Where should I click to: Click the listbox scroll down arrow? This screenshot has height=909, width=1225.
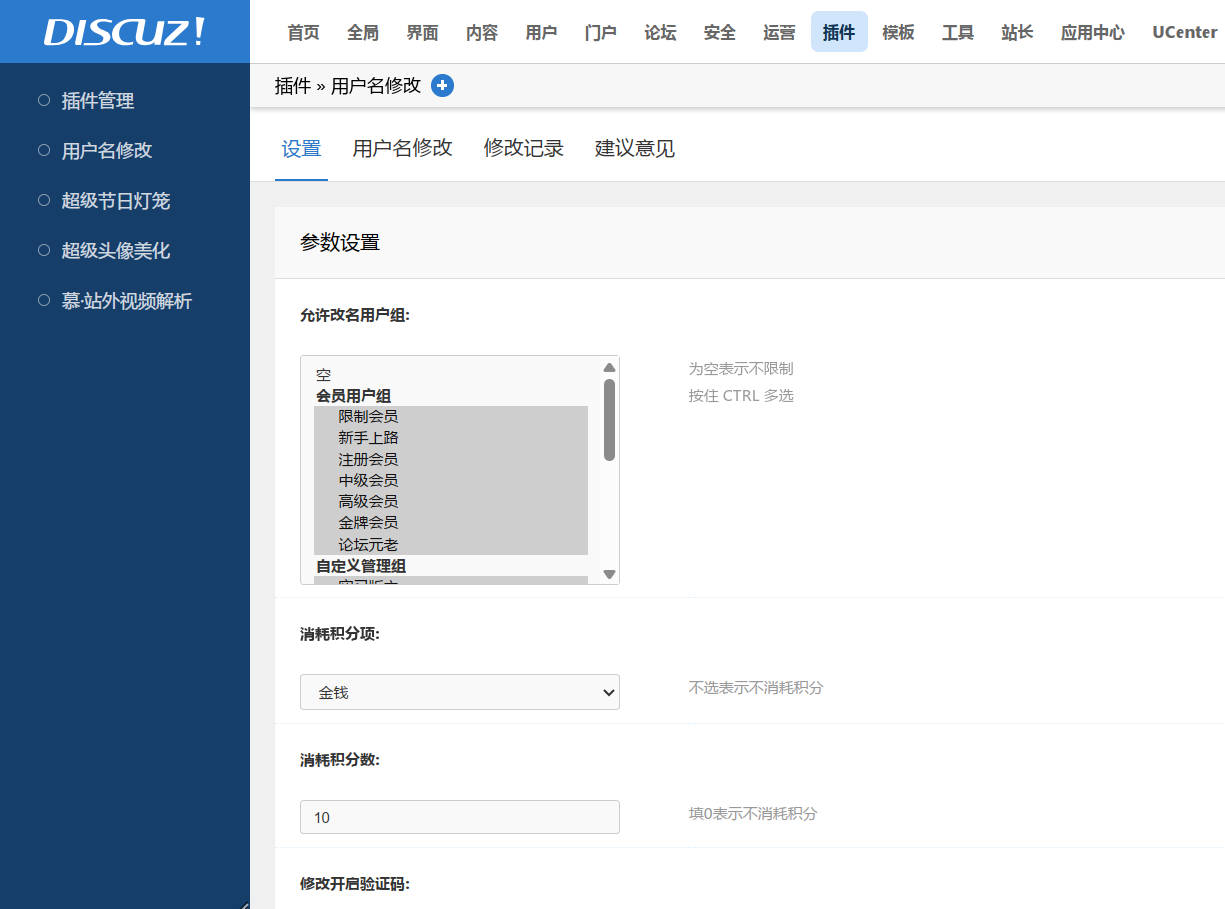pyautogui.click(x=609, y=574)
